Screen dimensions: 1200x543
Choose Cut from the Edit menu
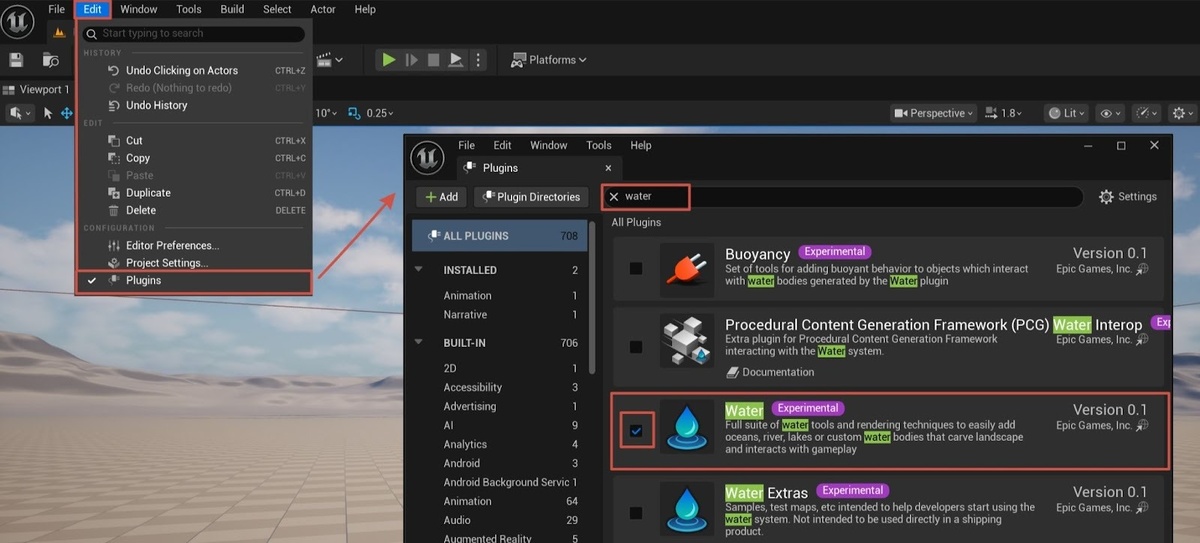point(195,141)
